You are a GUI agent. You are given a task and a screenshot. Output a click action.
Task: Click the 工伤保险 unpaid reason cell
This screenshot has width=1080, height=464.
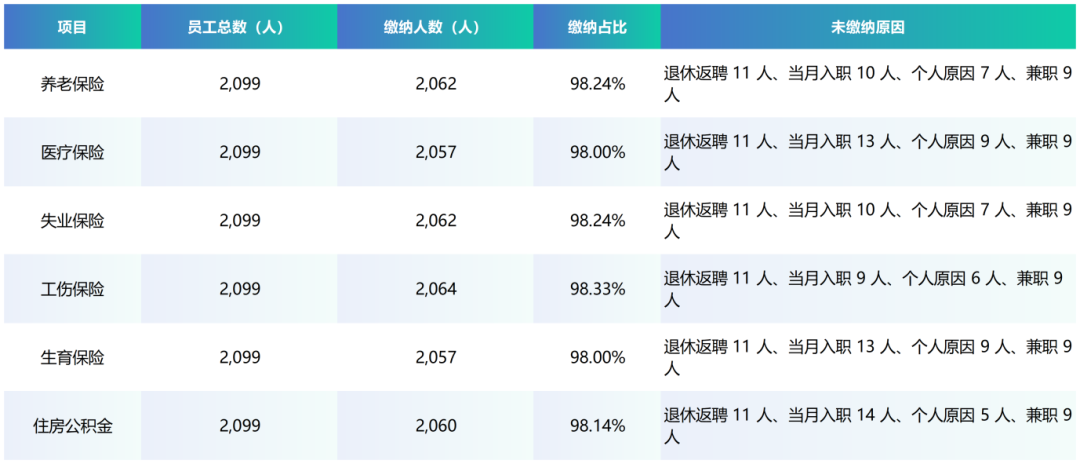tap(868, 289)
